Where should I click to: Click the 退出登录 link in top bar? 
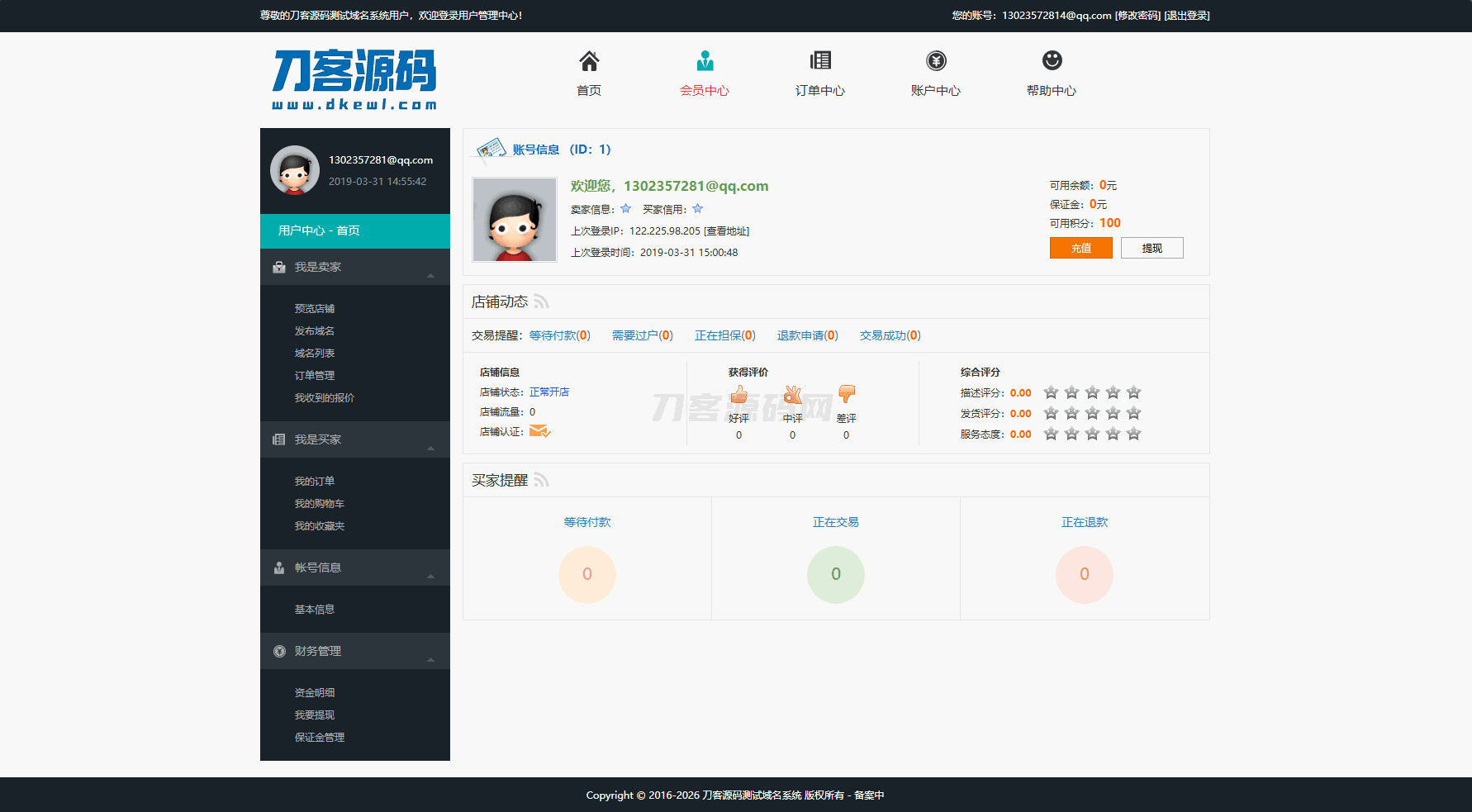pos(1187,16)
